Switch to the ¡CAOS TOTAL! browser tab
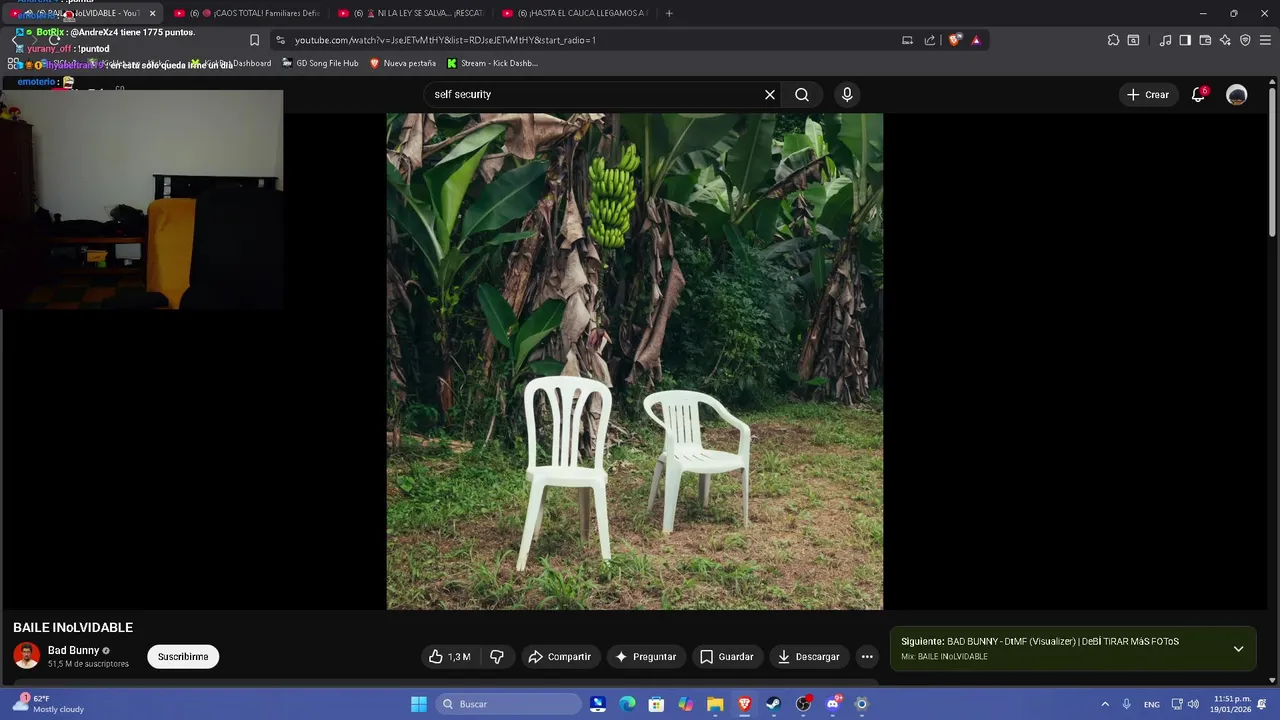Viewport: 1280px width, 720px height. (x=247, y=13)
